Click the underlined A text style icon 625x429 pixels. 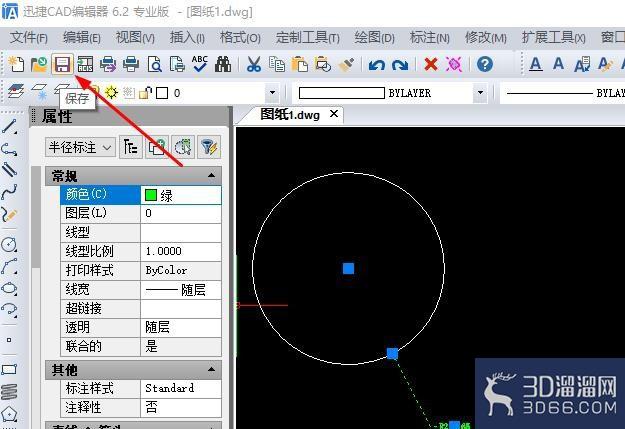click(535, 64)
